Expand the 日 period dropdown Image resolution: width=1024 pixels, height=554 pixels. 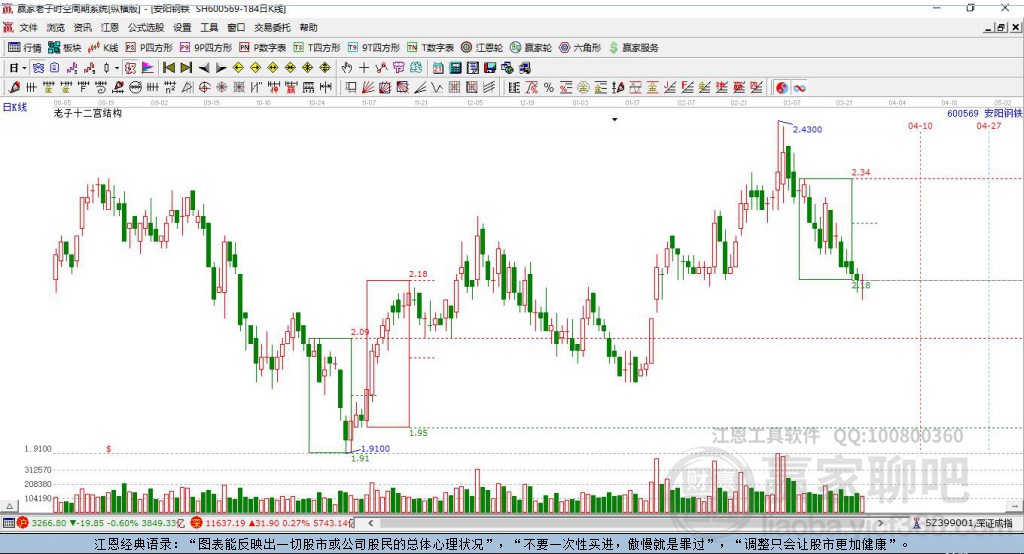[x=24, y=68]
